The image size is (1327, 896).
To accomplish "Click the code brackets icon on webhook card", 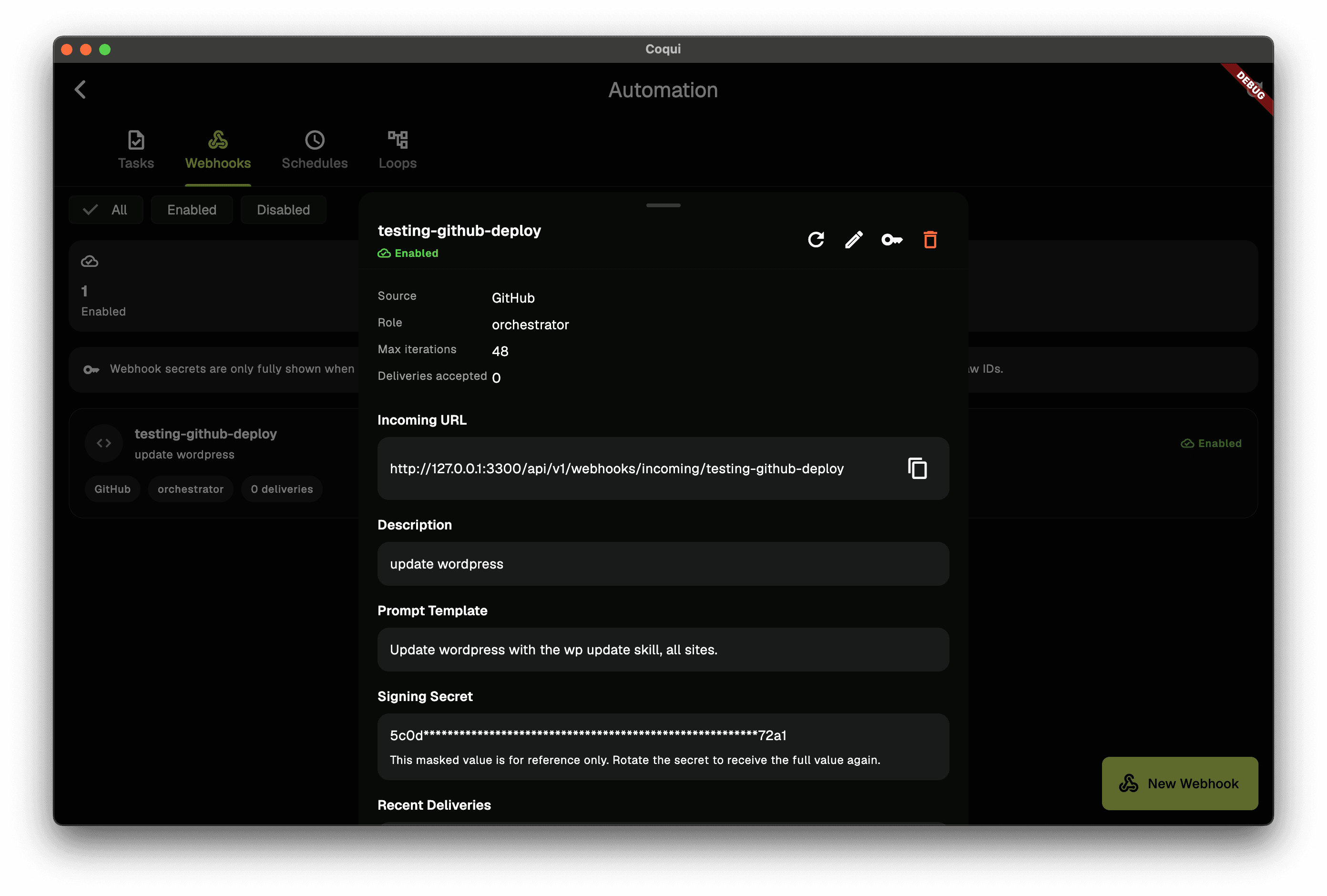I will click(104, 443).
